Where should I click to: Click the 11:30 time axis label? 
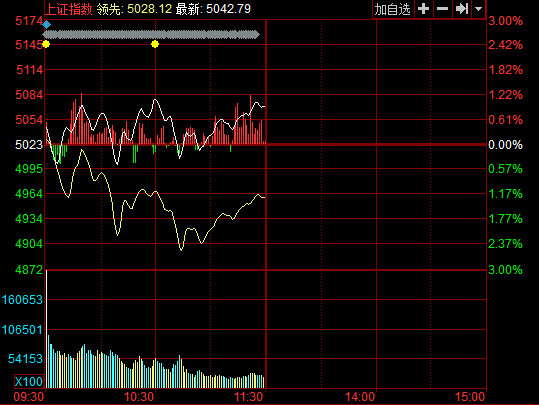tap(249, 397)
